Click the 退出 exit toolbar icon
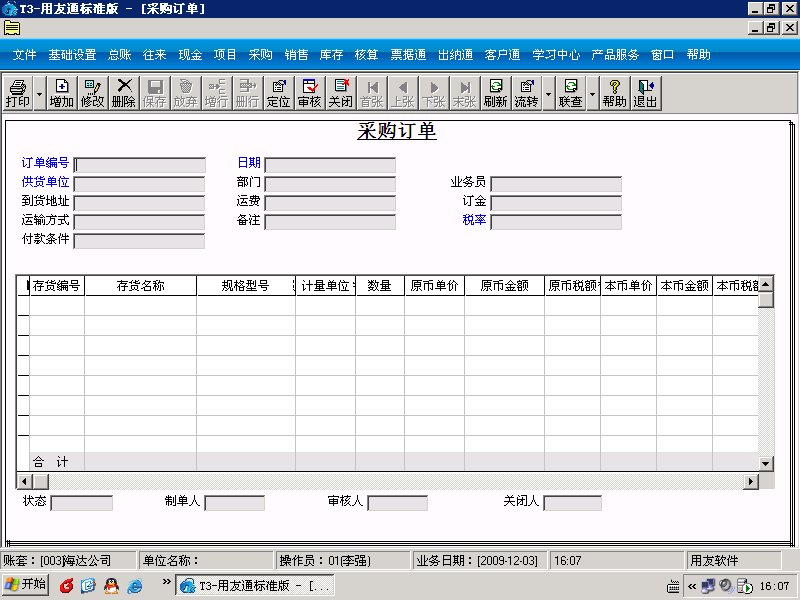 645,93
